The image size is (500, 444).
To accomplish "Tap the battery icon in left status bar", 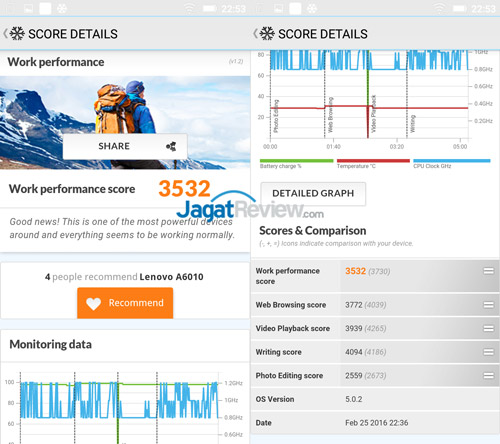I will pos(210,8).
